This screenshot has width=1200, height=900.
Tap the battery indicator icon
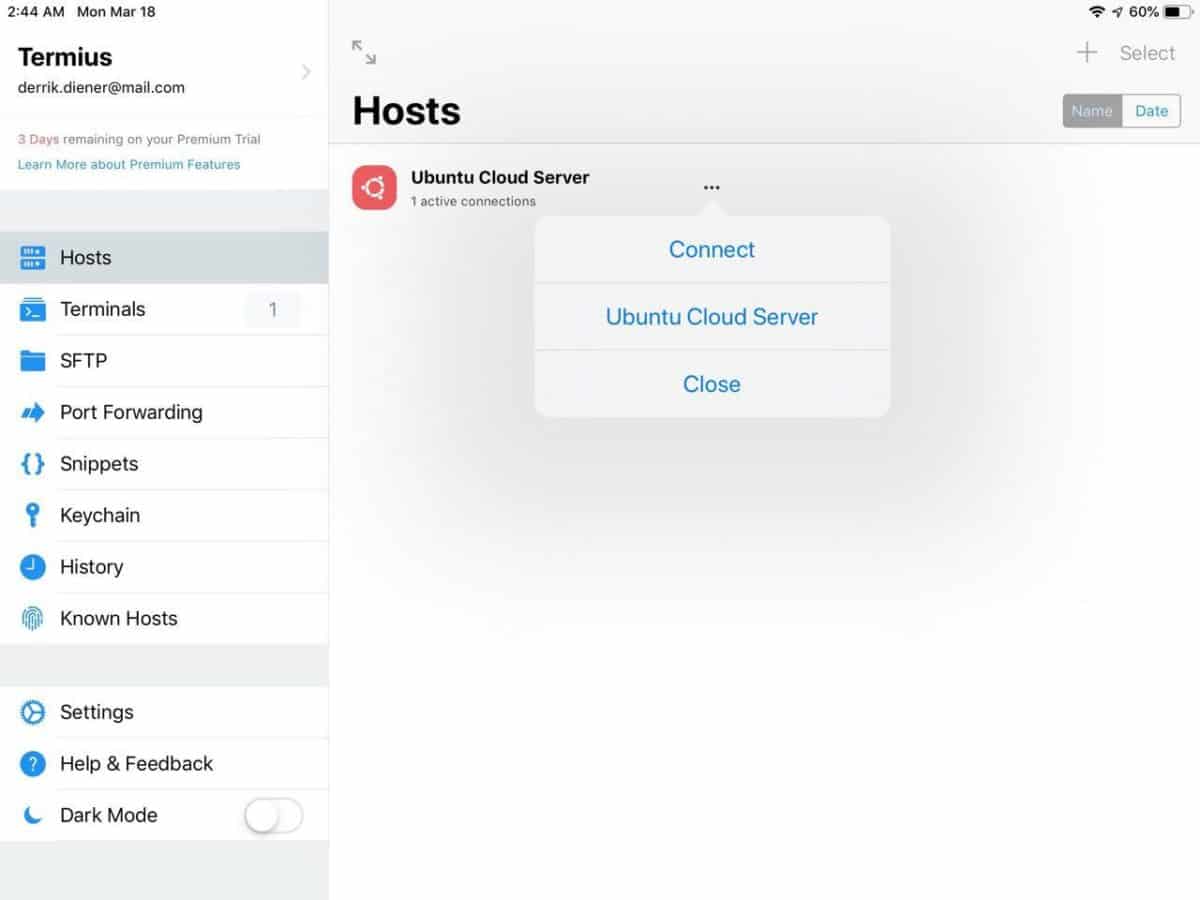[x=1178, y=12]
